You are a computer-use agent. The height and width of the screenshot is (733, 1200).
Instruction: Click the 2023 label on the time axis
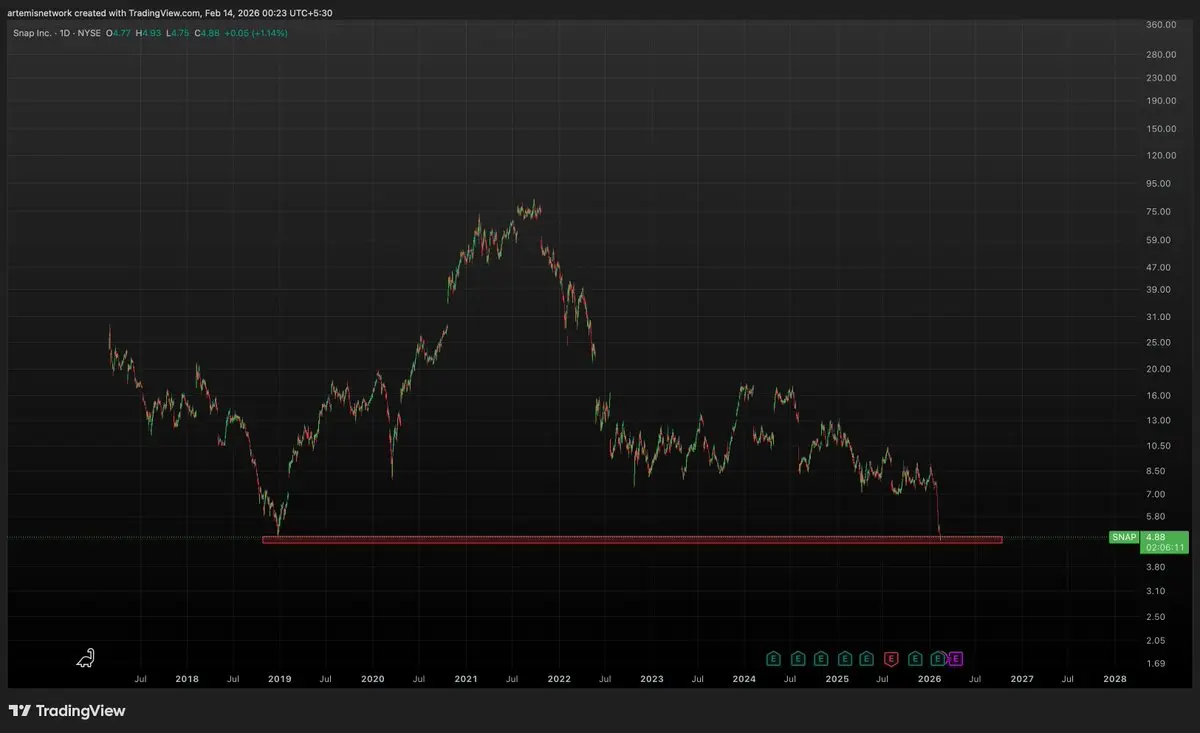coord(651,678)
